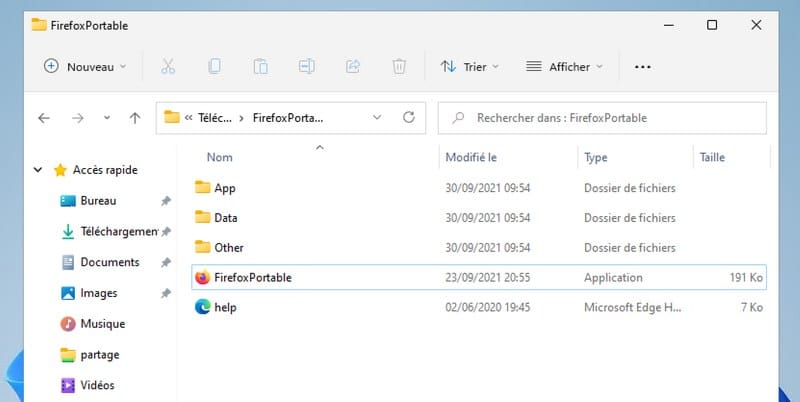The height and width of the screenshot is (402, 800).
Task: Navigate back with the left arrow
Action: pyautogui.click(x=44, y=118)
